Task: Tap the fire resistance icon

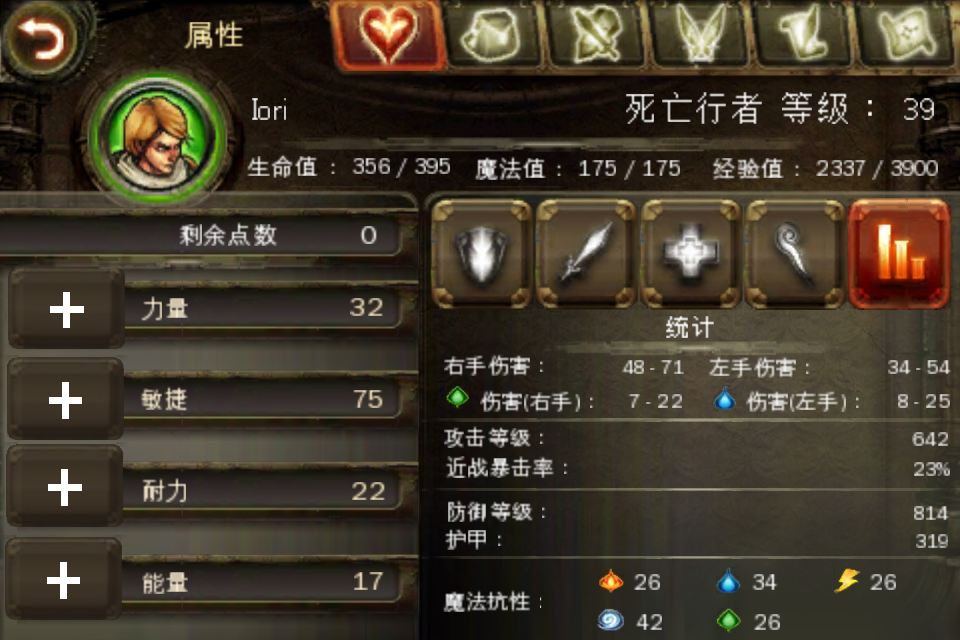Action: click(x=610, y=581)
